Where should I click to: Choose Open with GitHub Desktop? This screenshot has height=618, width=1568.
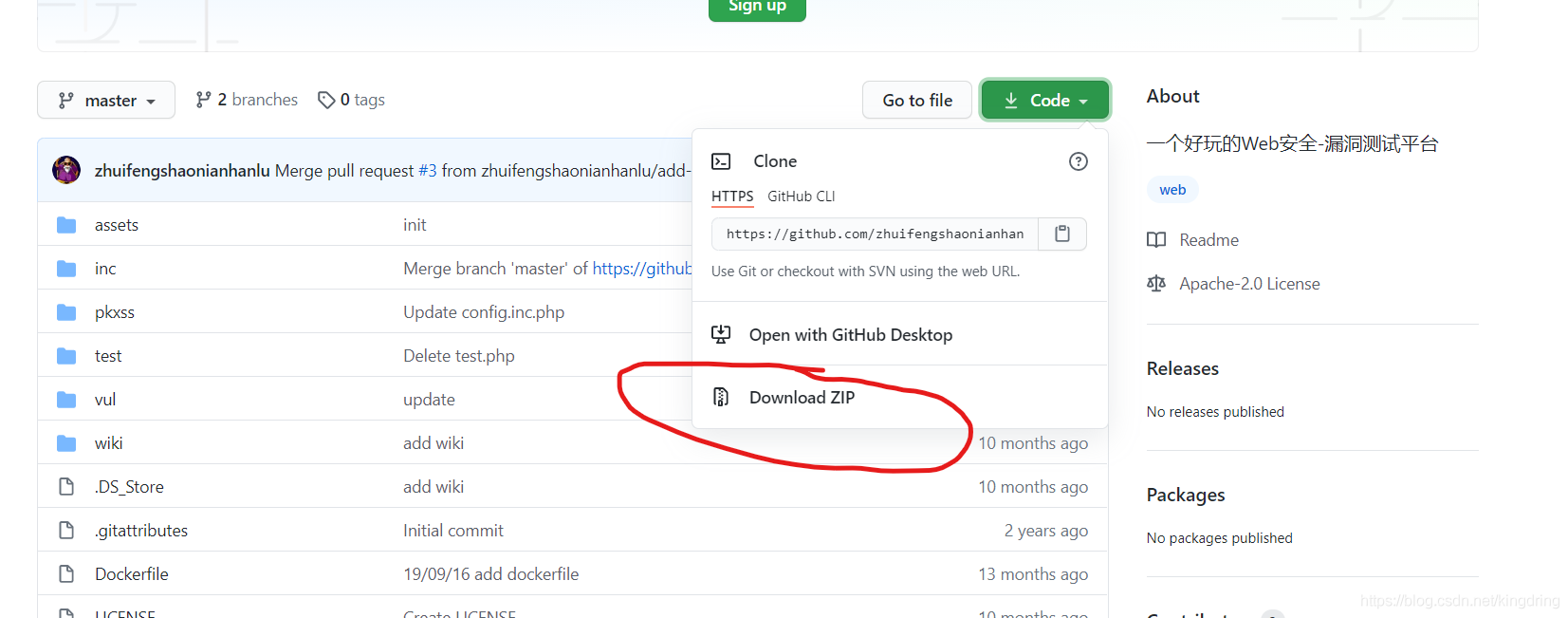click(x=851, y=335)
